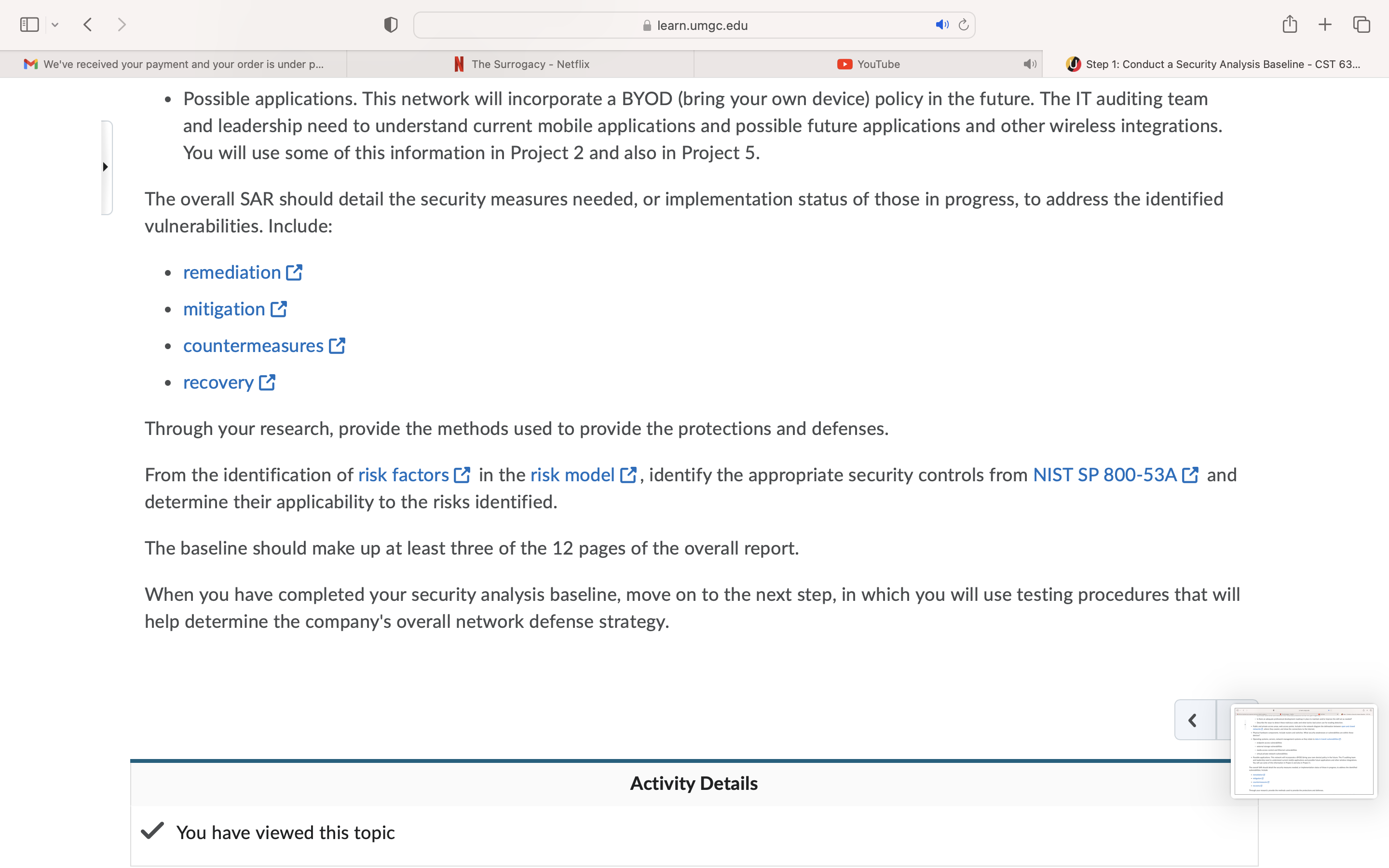Open the countermeasures link
1389x868 pixels.
(x=253, y=346)
